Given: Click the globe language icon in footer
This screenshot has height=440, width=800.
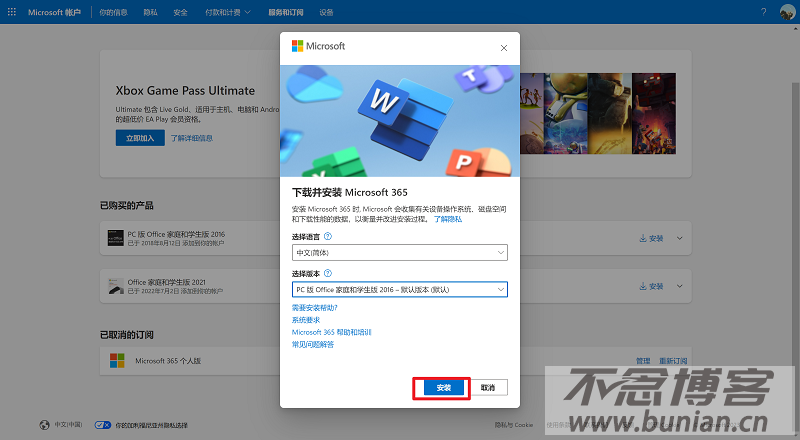Looking at the screenshot, I should (x=44, y=425).
